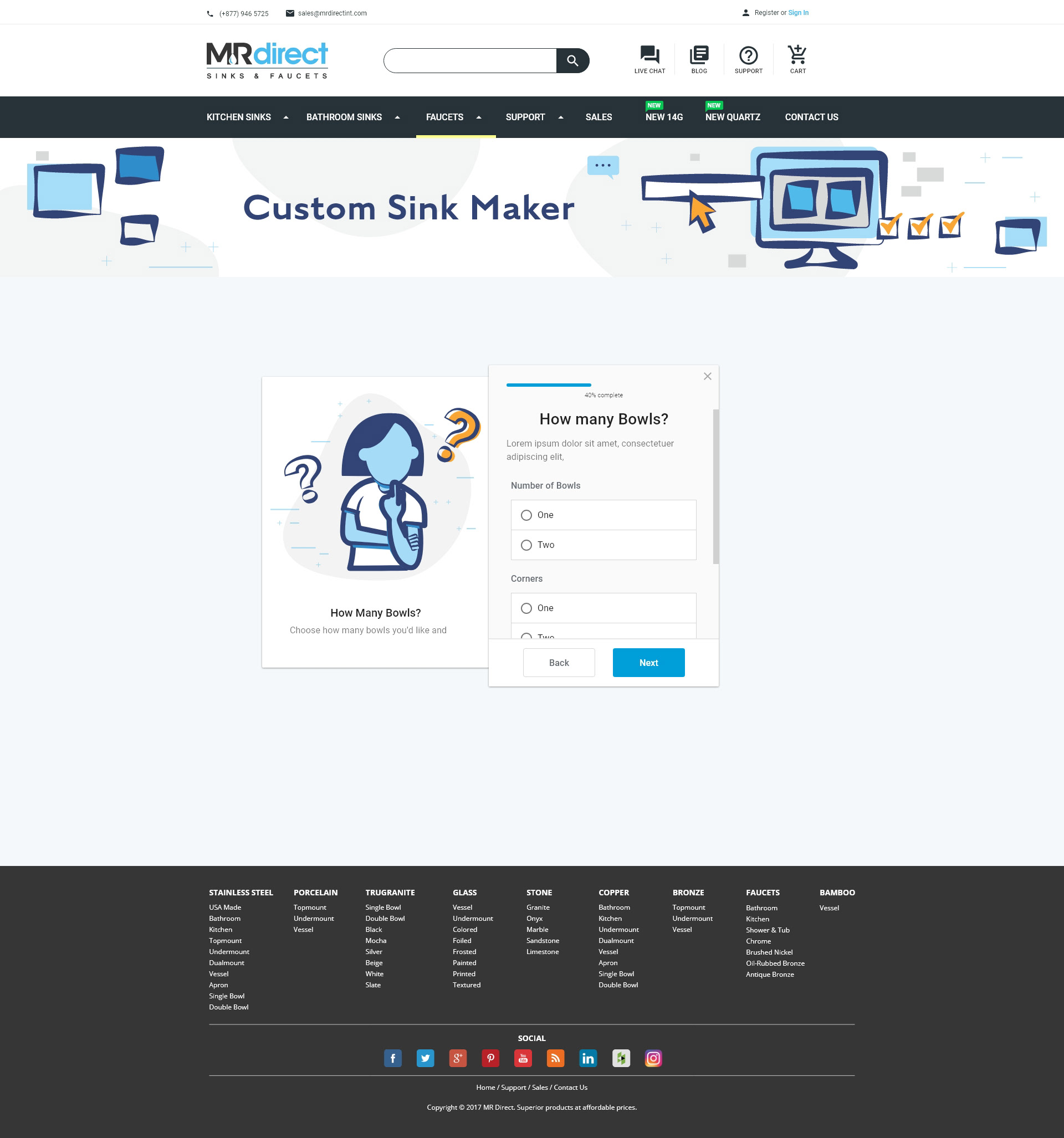Click the dialog vertical scrollbar
Screen dimensions: 1064x1138
click(715, 486)
